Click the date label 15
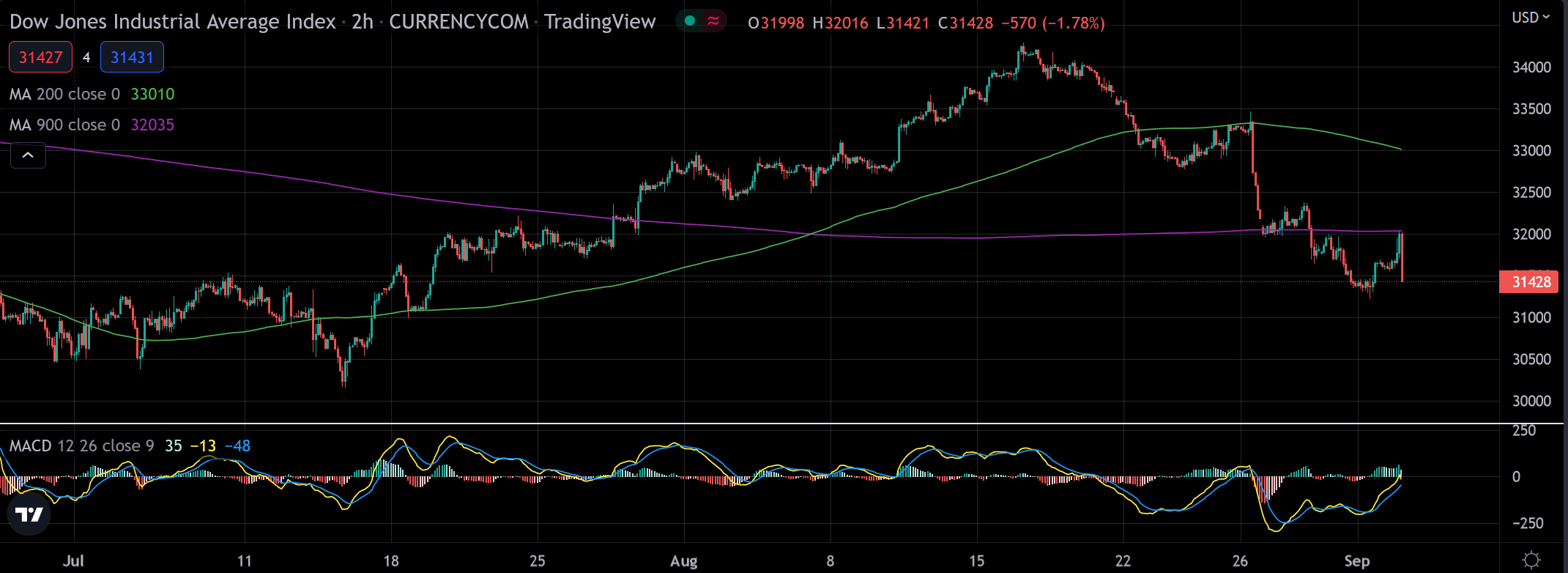Screen dimensions: 1568x573 pyautogui.click(x=976, y=561)
